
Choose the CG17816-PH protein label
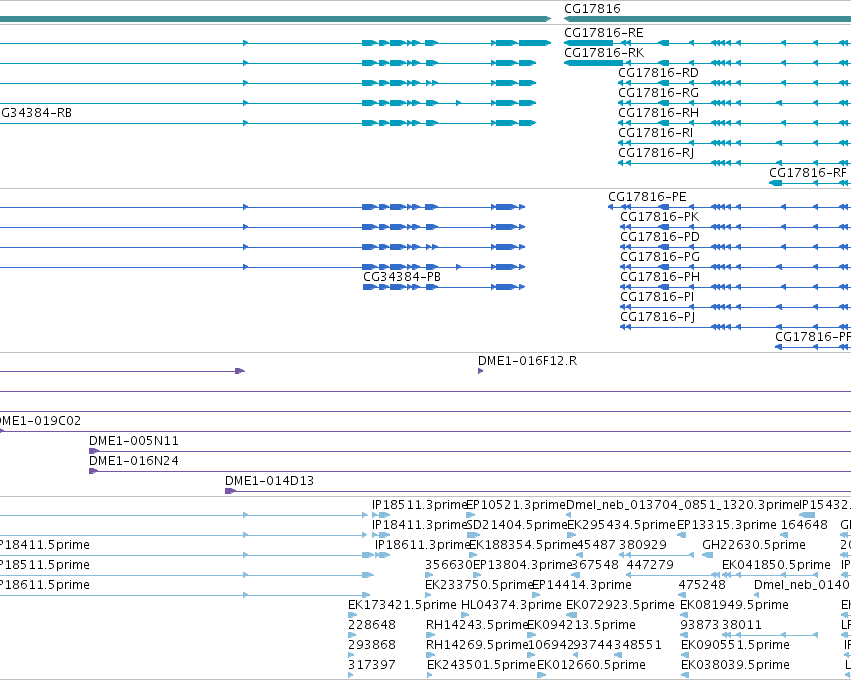[660, 277]
